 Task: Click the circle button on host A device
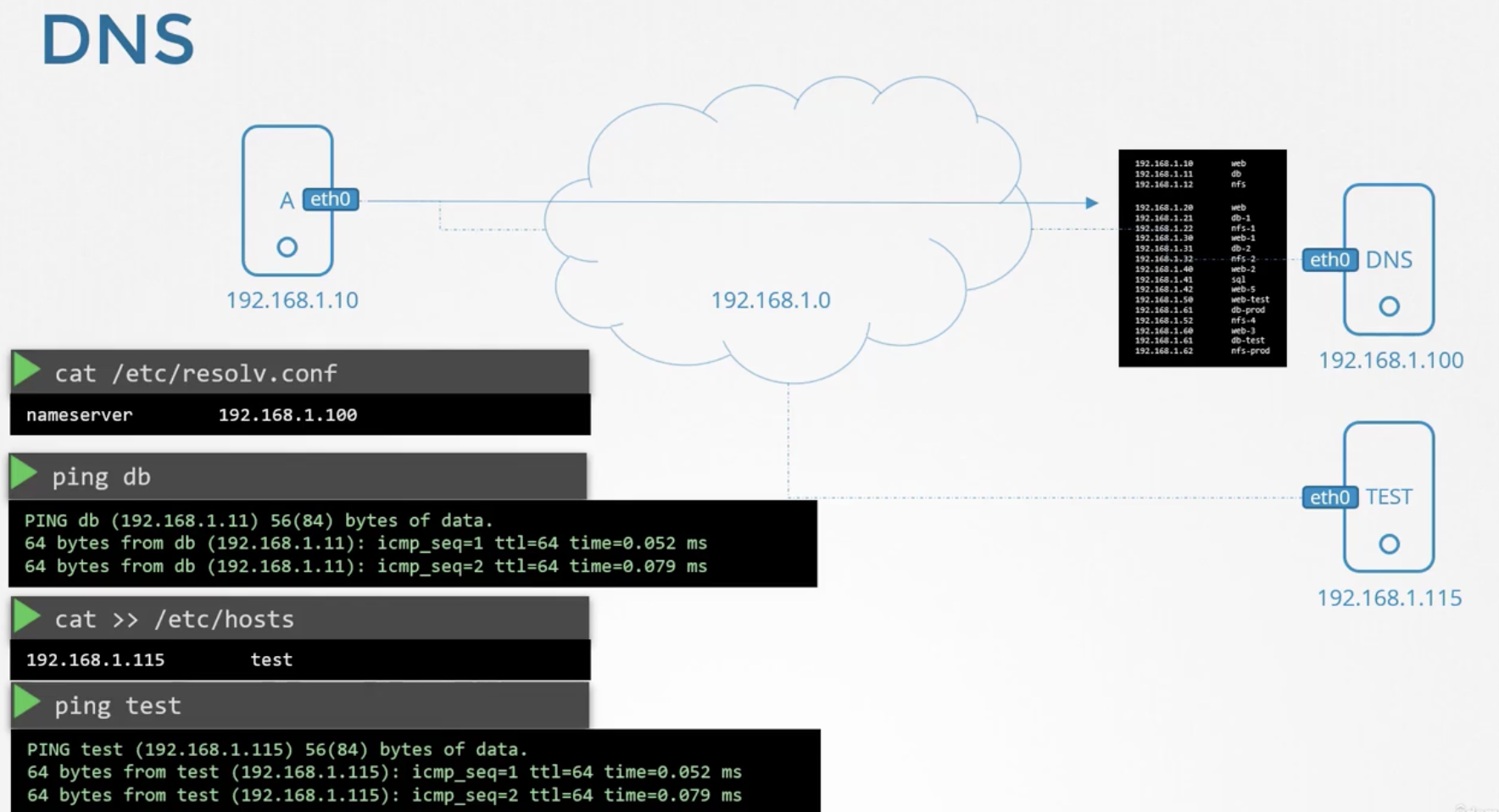pos(287,247)
